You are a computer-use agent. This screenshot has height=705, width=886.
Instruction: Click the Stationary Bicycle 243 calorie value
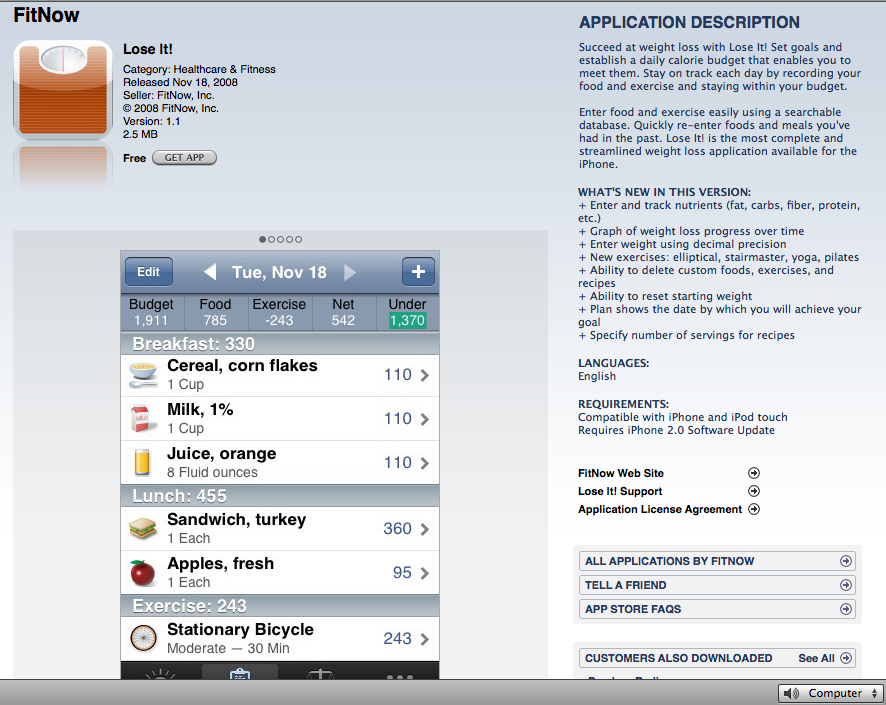click(397, 638)
